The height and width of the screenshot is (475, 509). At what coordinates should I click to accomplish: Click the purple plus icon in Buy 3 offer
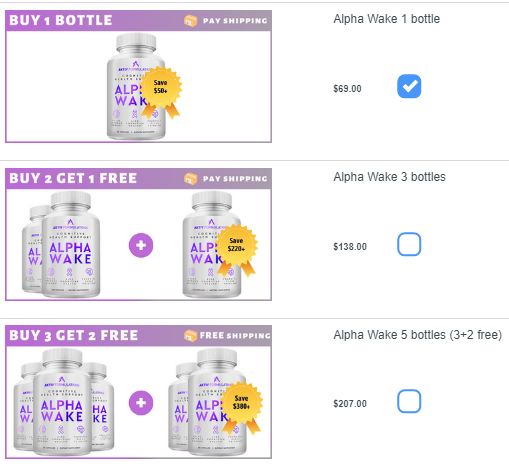tap(141, 403)
